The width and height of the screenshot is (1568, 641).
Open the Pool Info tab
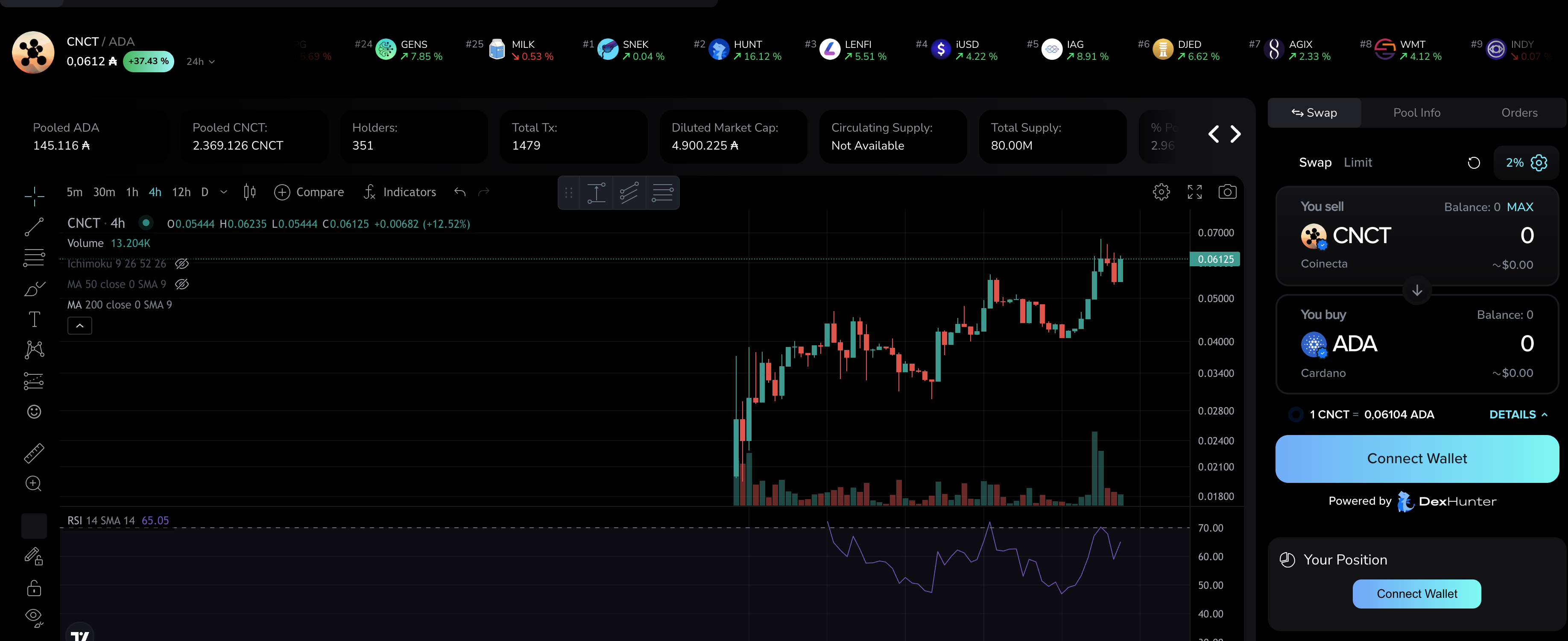coord(1416,113)
